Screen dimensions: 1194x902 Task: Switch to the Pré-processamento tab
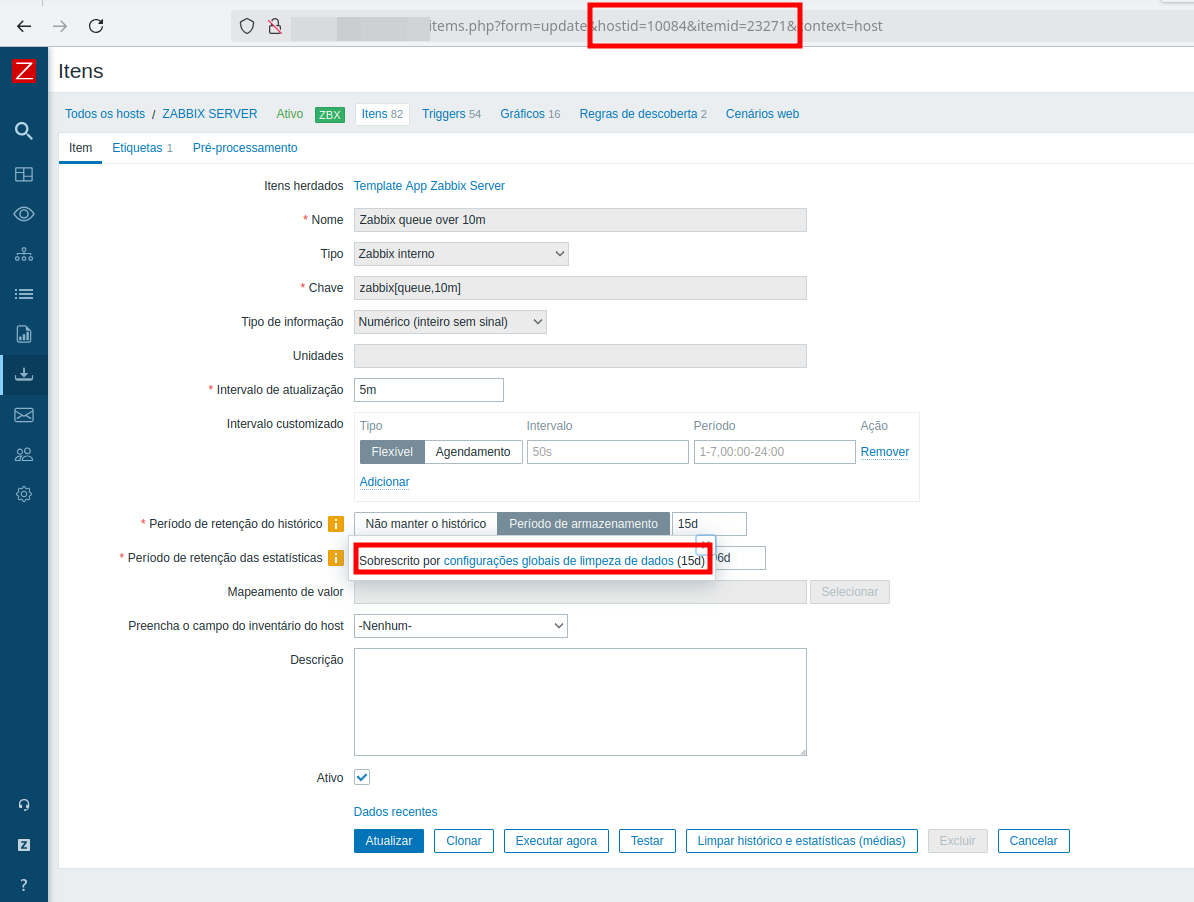[x=244, y=148]
